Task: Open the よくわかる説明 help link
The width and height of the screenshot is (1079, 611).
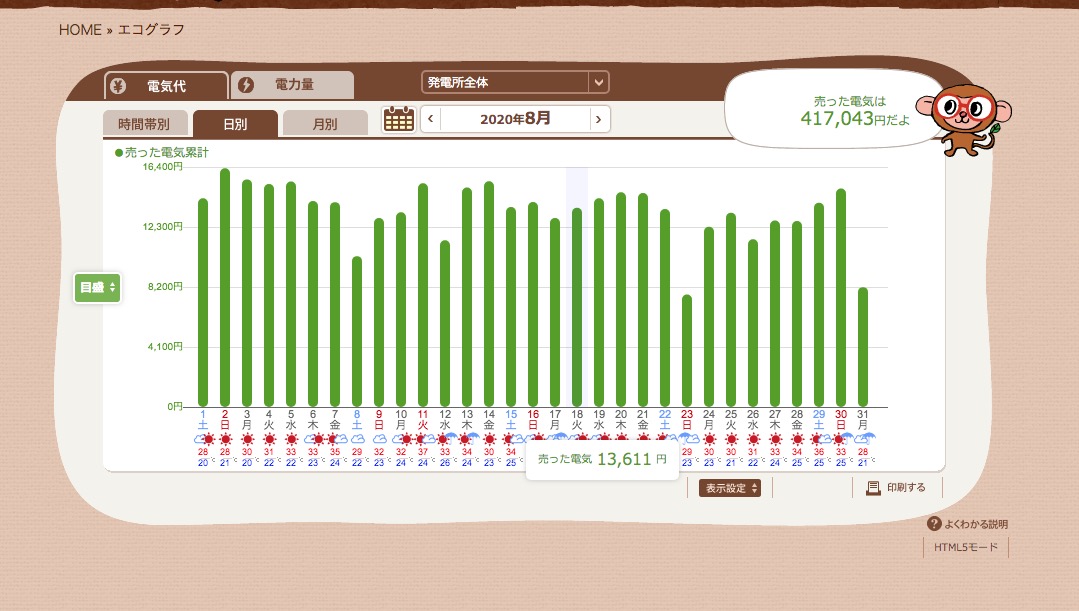Action: click(967, 524)
